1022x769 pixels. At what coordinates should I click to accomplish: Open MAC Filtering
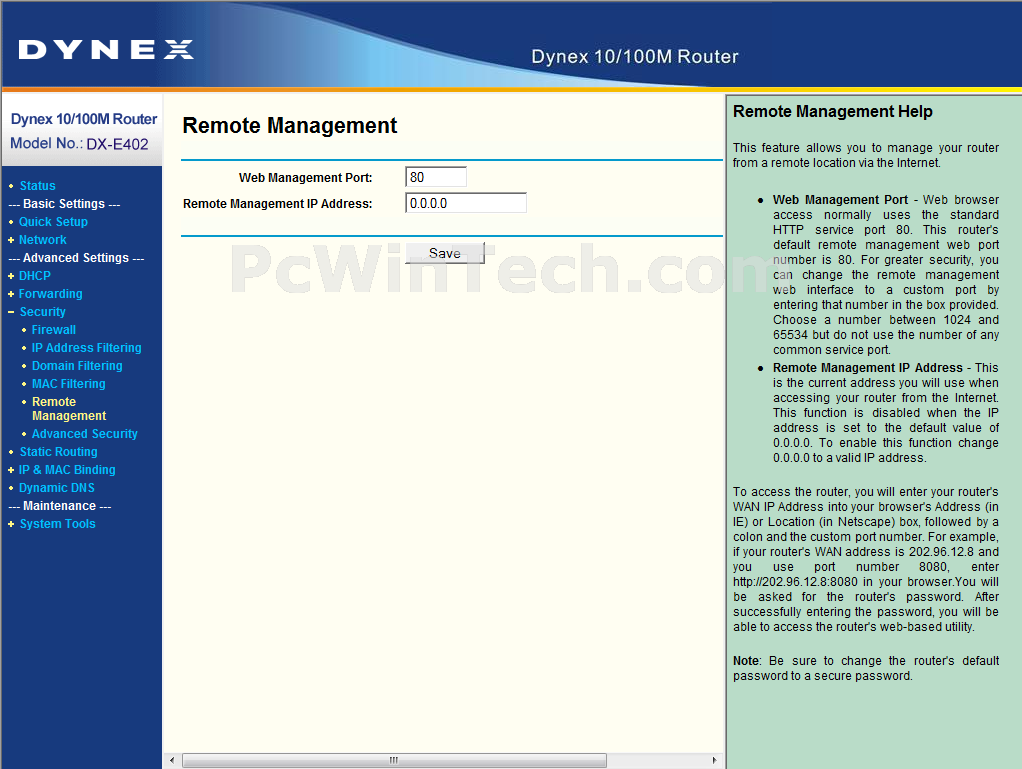click(68, 384)
